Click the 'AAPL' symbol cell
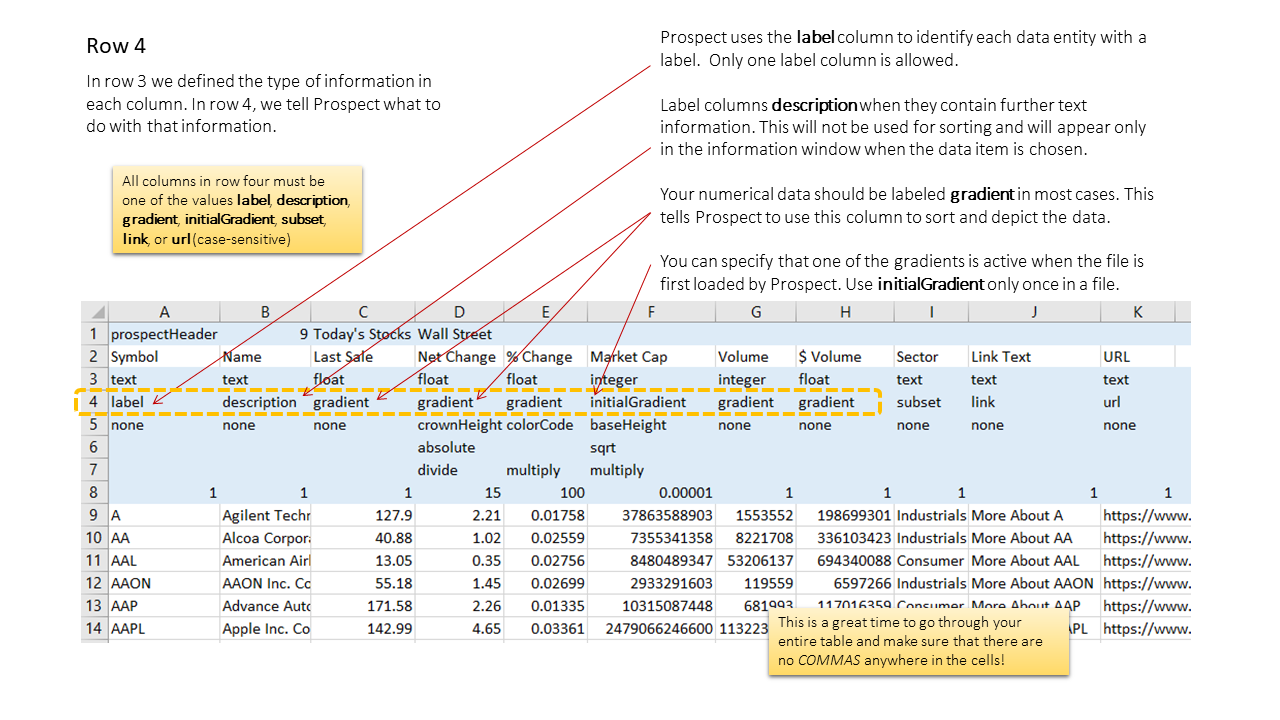 164,629
